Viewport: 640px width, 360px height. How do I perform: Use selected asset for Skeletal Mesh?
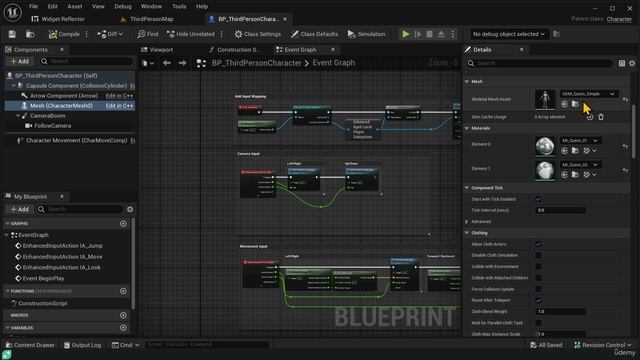click(x=564, y=104)
